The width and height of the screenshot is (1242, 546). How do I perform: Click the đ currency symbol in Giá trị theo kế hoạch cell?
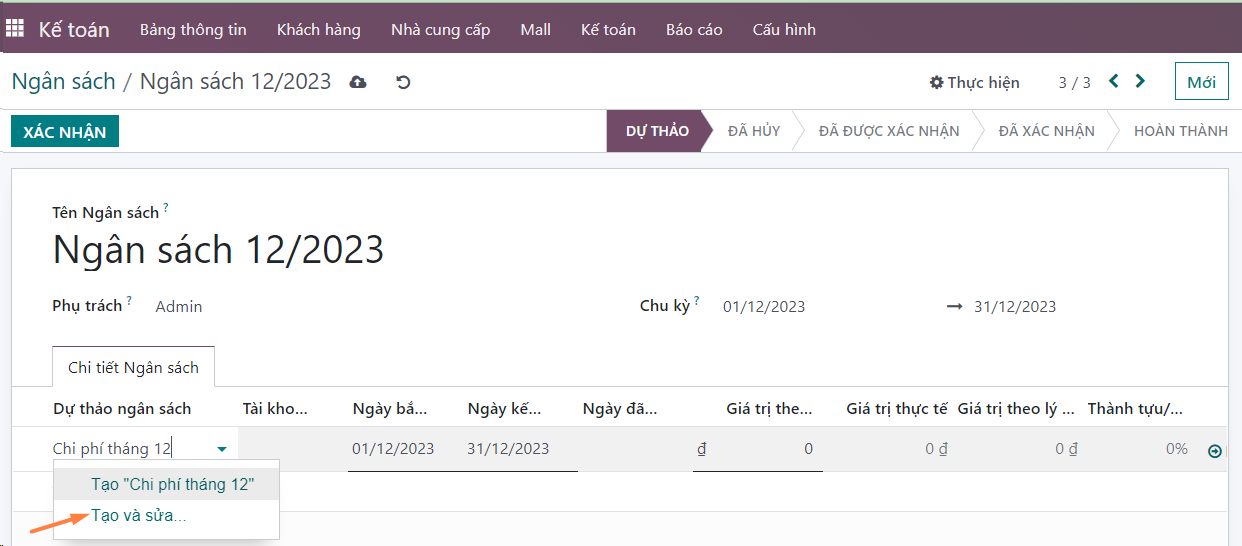click(702, 449)
